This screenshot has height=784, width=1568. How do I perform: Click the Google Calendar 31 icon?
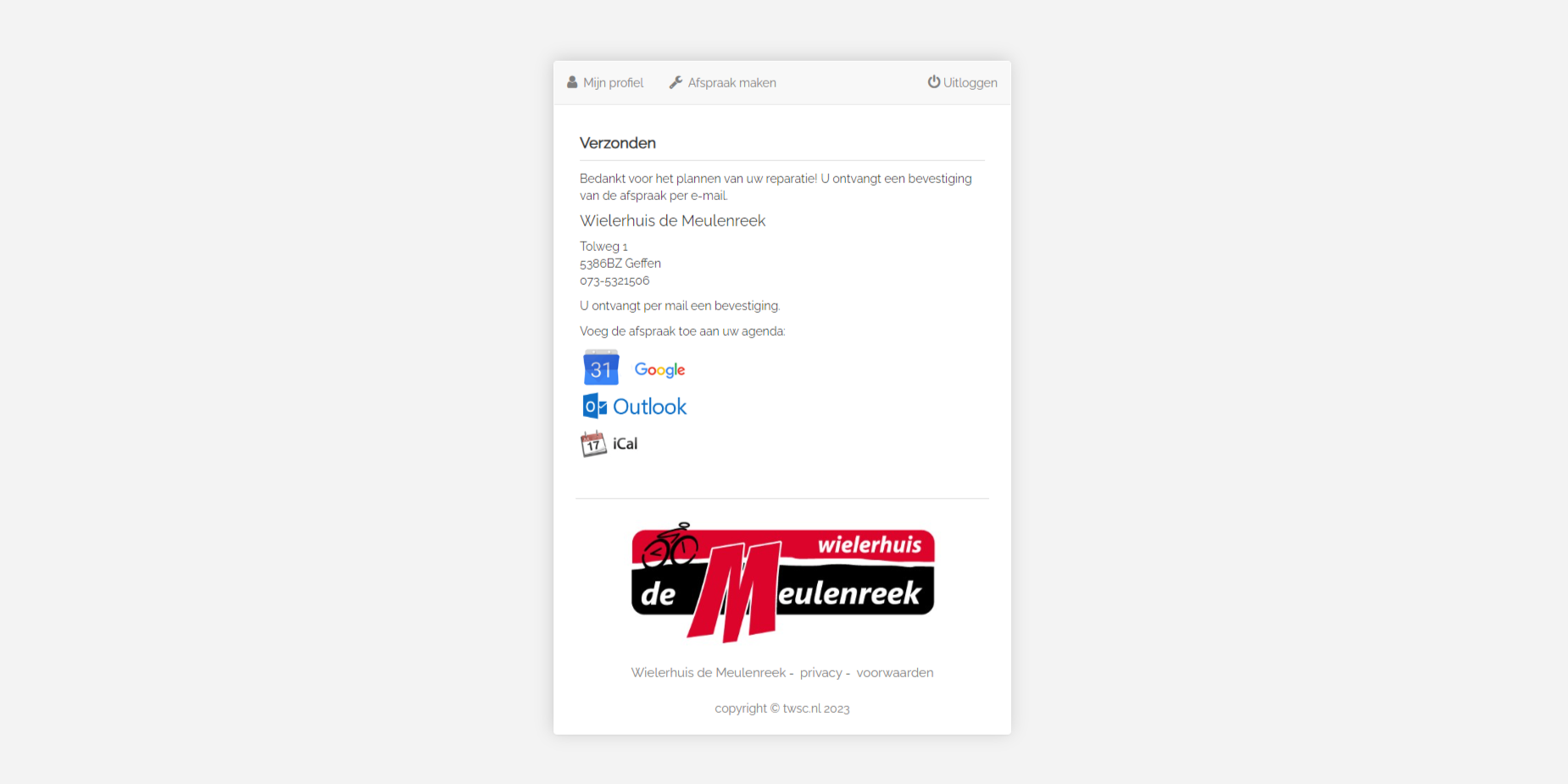pos(601,368)
